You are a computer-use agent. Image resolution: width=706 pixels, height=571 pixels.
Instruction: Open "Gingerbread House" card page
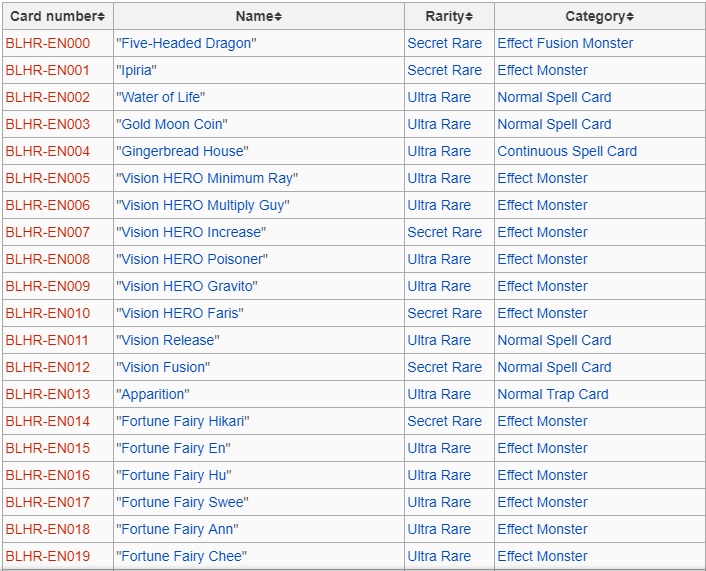(x=182, y=151)
